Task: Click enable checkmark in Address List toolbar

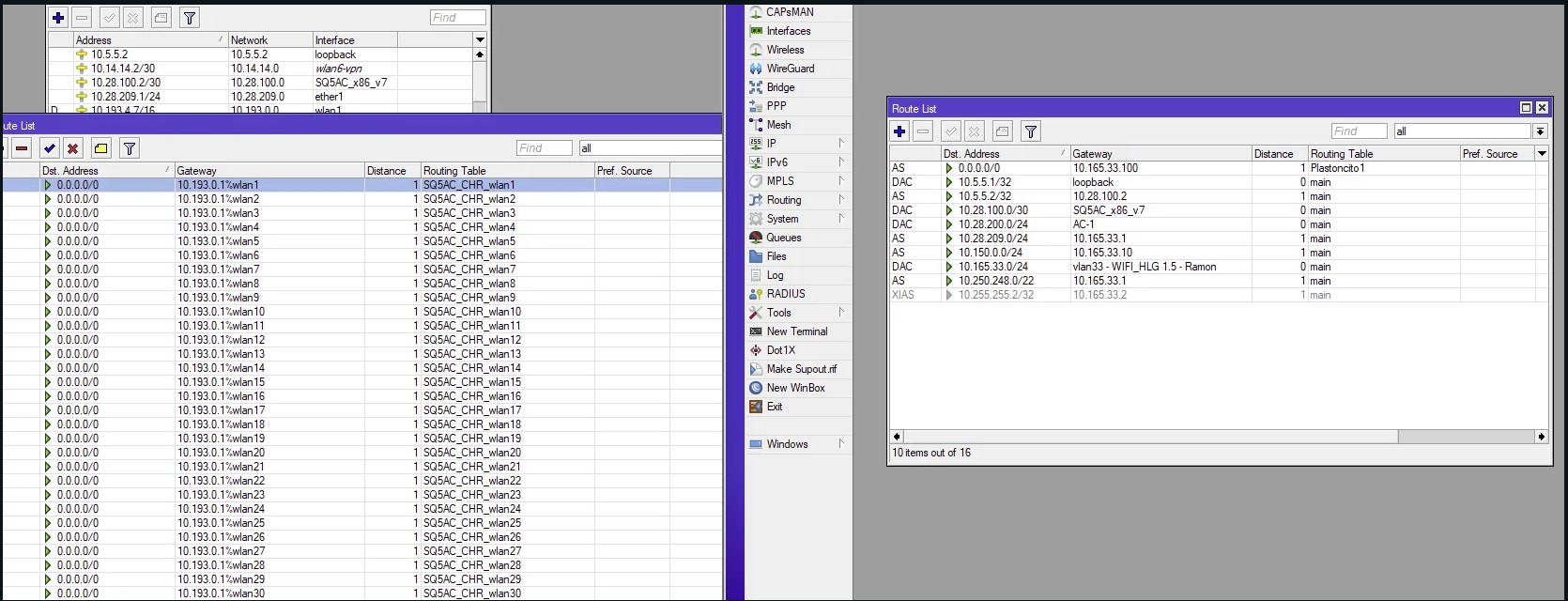Action: (x=110, y=18)
